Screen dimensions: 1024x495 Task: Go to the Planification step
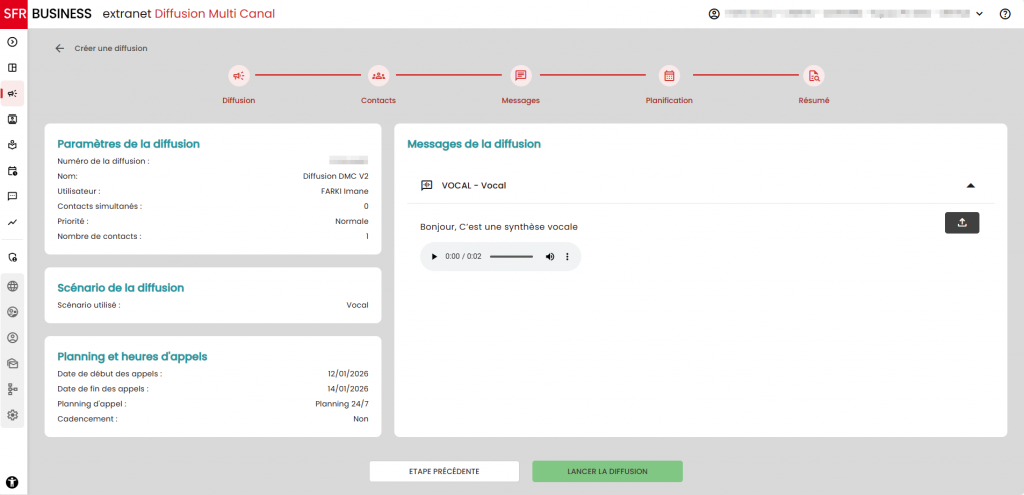(669, 76)
